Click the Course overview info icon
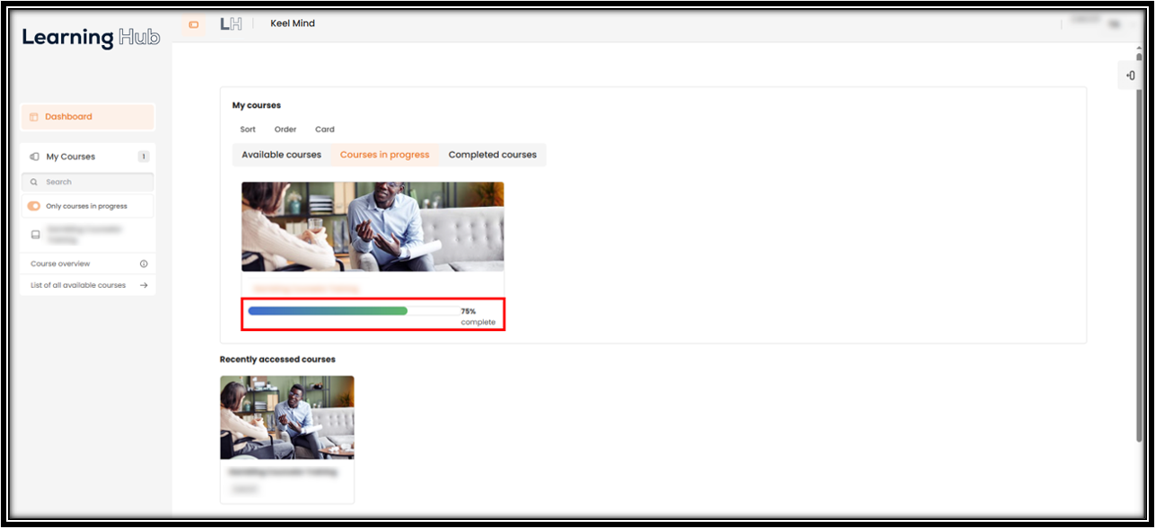 click(144, 264)
